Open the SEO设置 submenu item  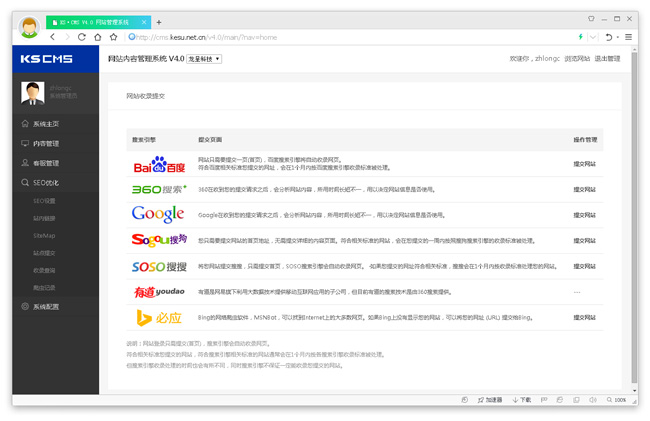click(44, 201)
